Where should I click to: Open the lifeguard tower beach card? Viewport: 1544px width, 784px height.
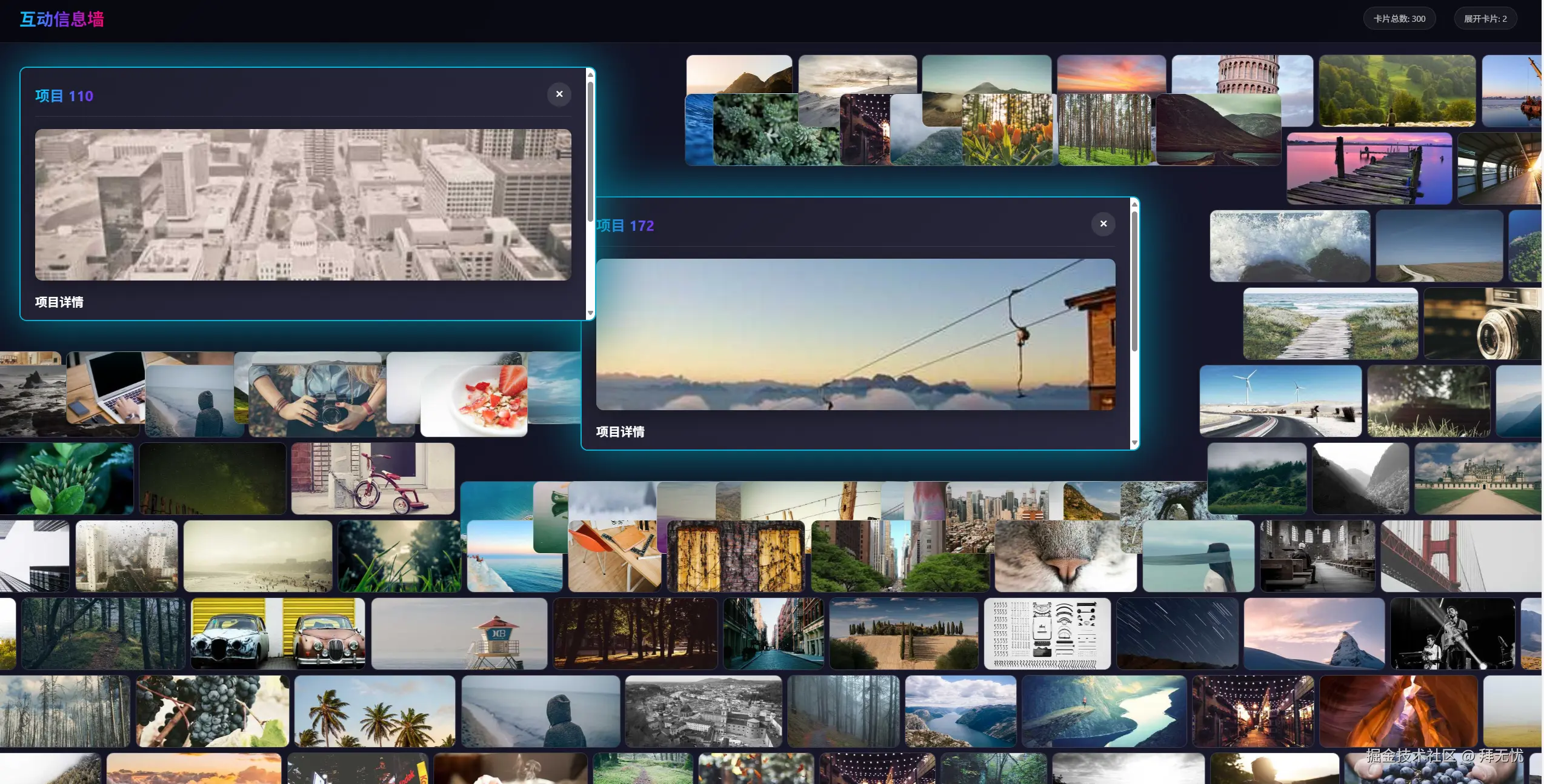[459, 633]
